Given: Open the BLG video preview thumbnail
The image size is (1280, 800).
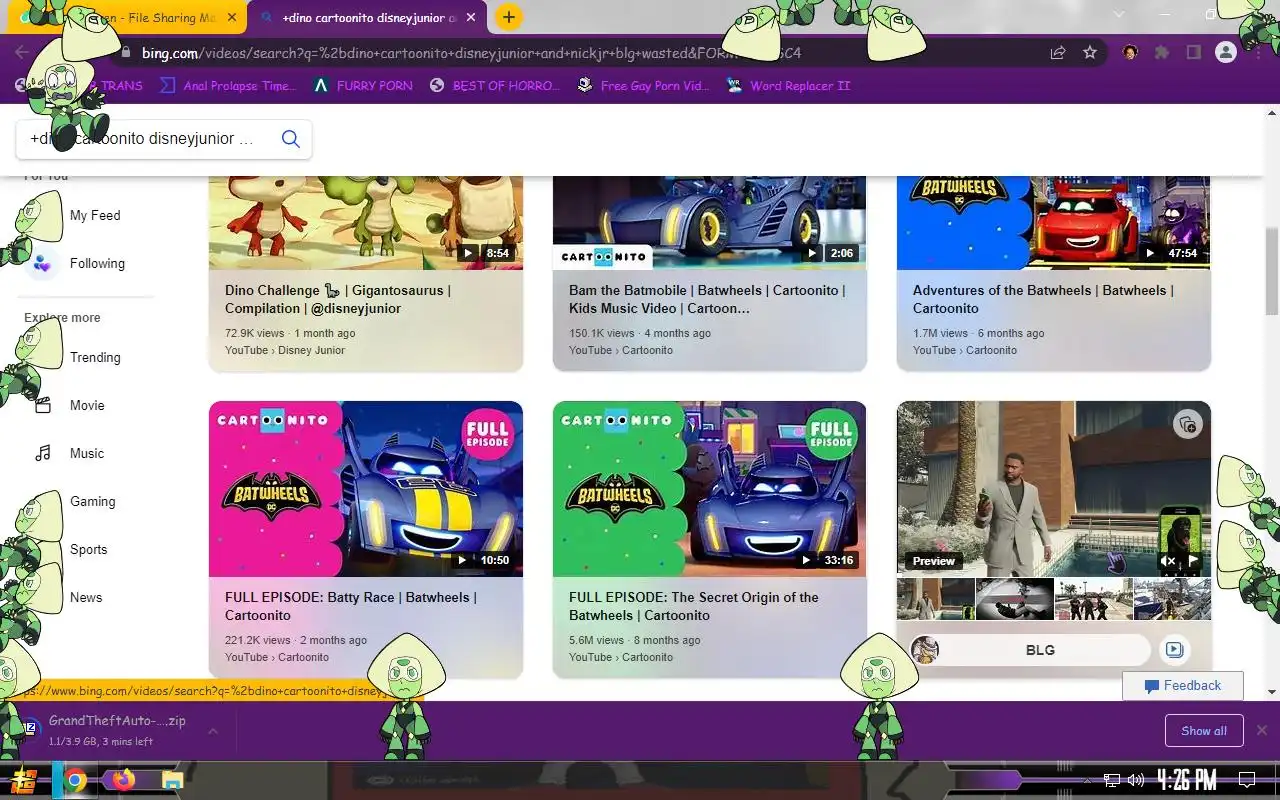Looking at the screenshot, I should point(1054,489).
